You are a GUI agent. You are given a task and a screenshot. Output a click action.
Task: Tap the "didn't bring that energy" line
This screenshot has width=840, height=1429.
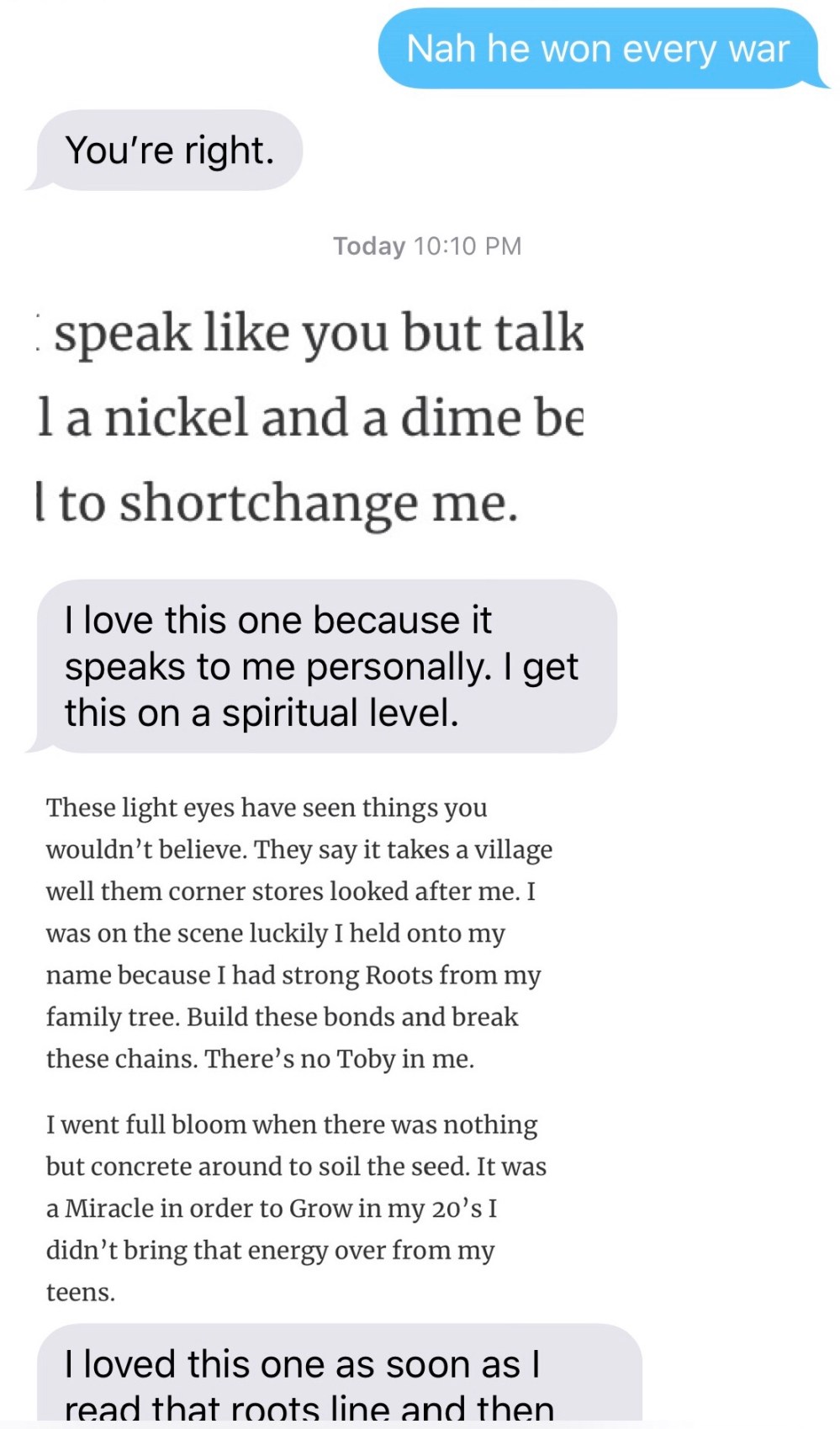coord(270,1251)
